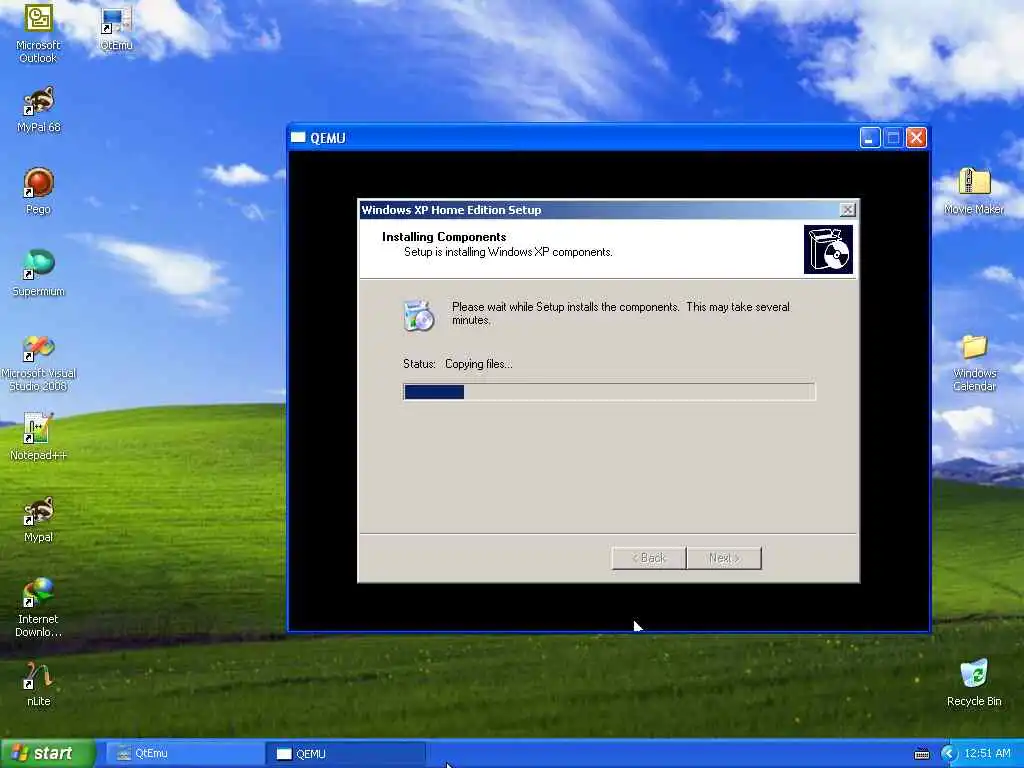Screen dimensions: 1024x768
Task: Click the QEMU window title icon
Action: (298, 138)
